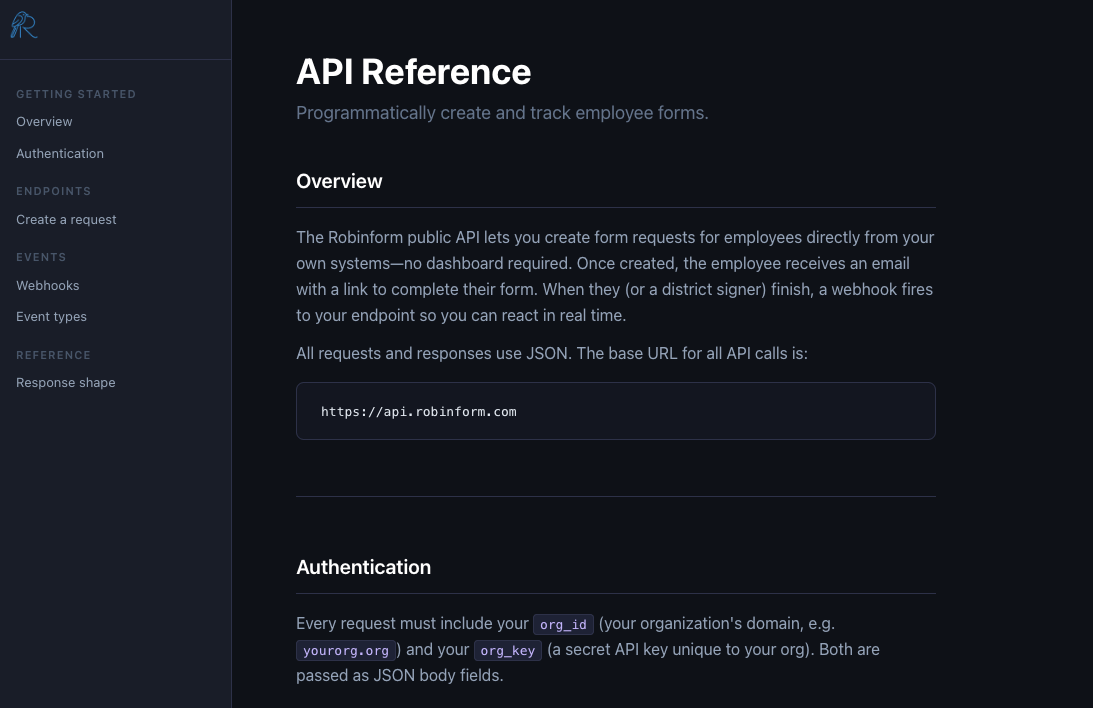
Task: Open the Create a request endpoint link
Action: tap(66, 220)
